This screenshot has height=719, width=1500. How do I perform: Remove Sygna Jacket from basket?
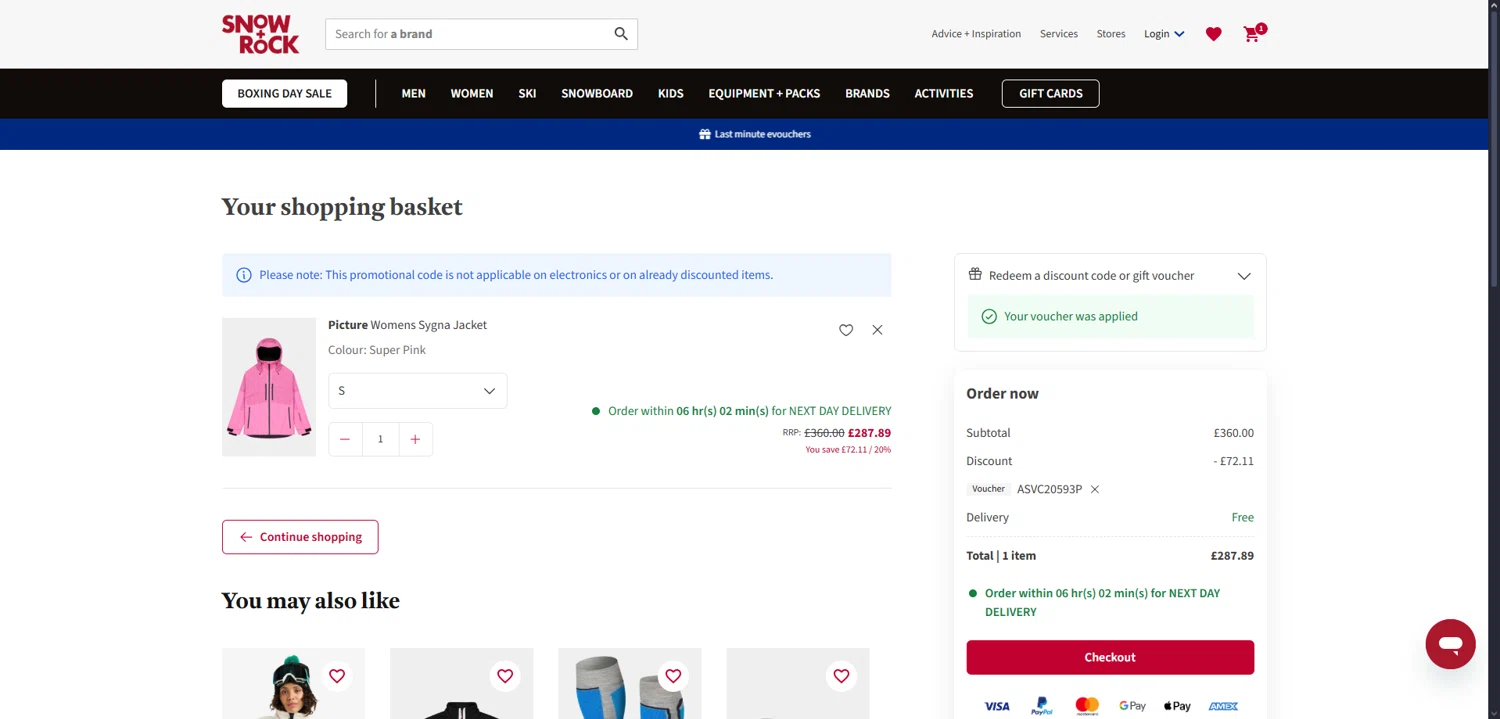[x=877, y=330]
